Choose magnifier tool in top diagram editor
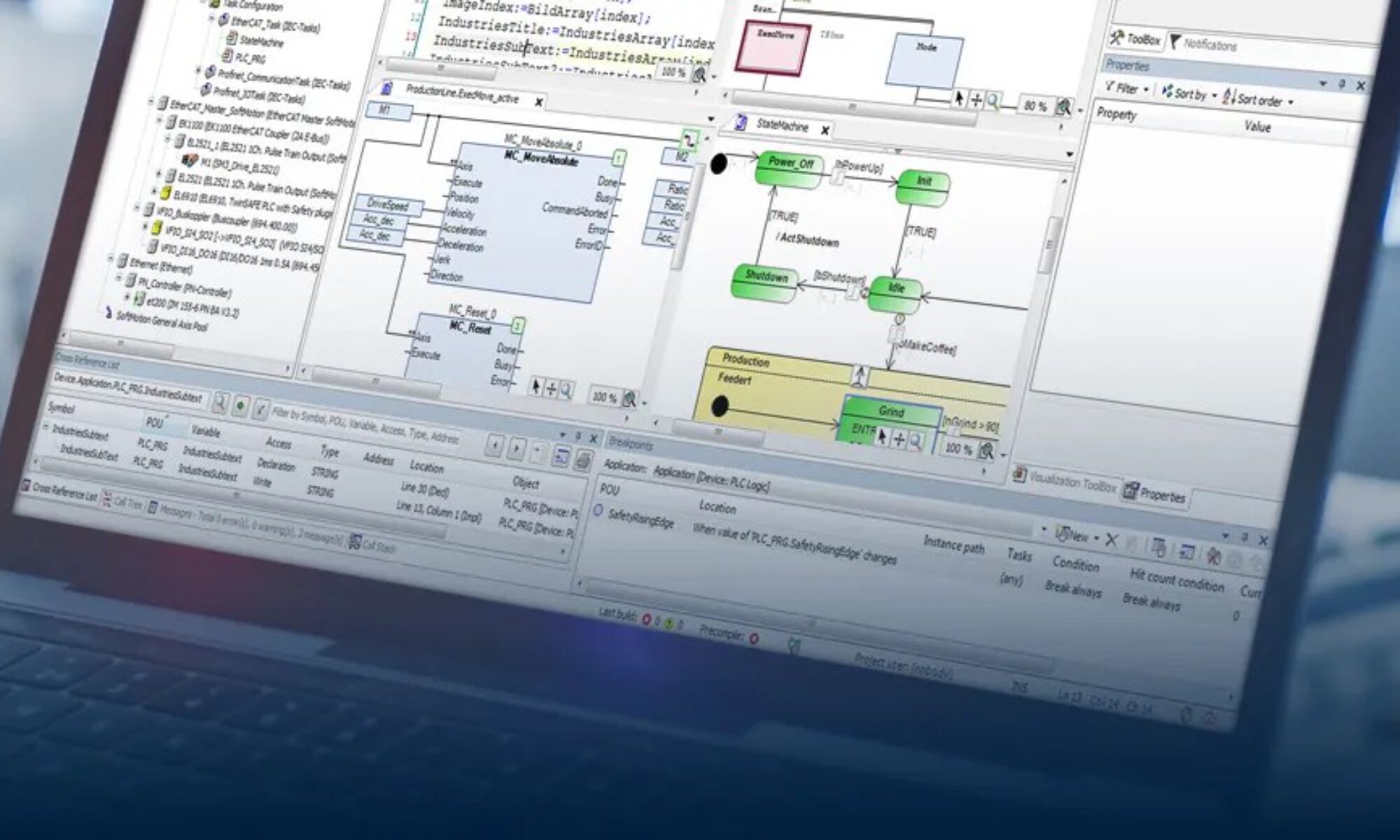This screenshot has width=1400, height=840. pos(993,101)
